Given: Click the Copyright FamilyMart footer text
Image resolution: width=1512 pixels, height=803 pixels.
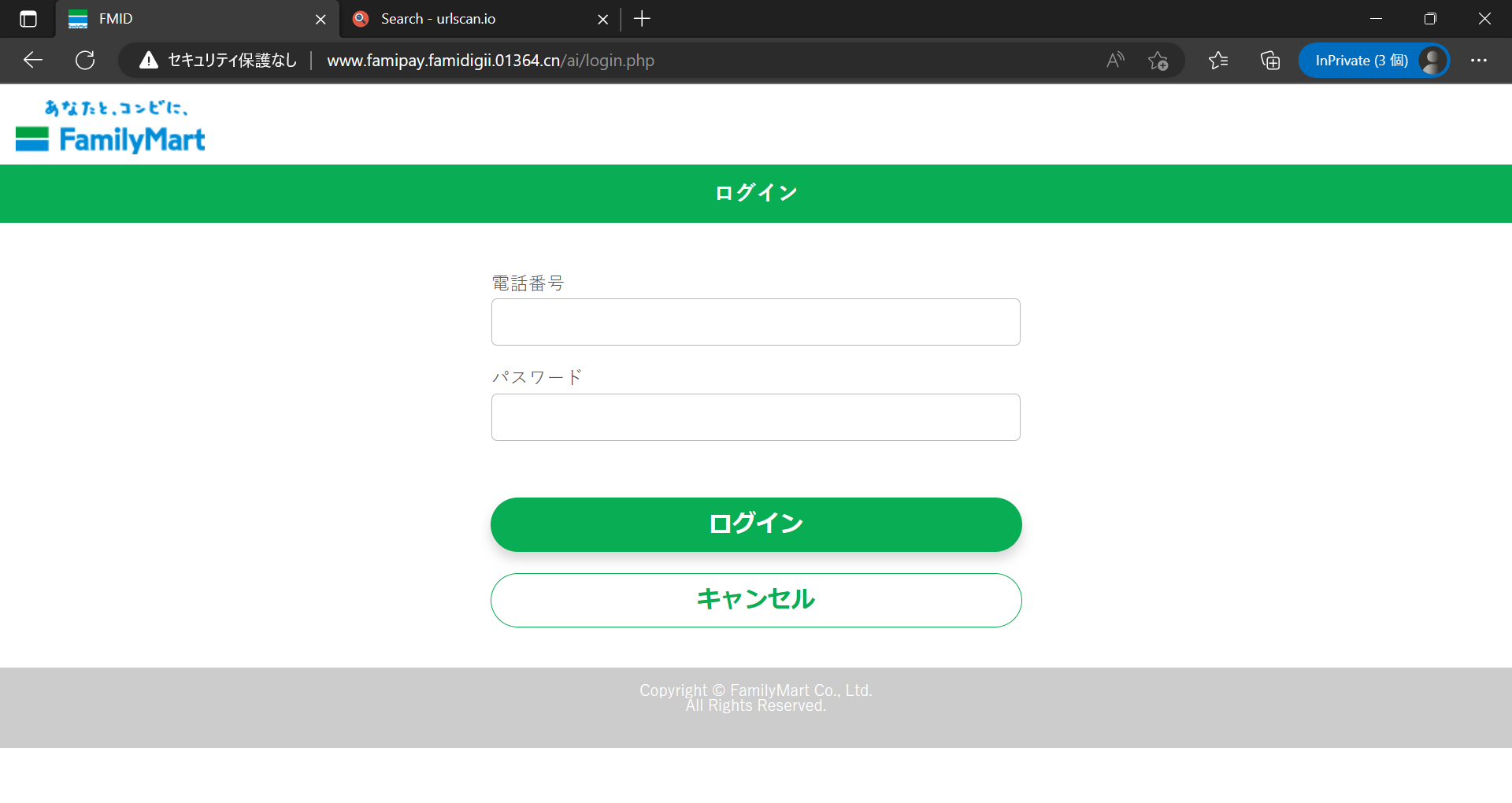Looking at the screenshot, I should (756, 698).
